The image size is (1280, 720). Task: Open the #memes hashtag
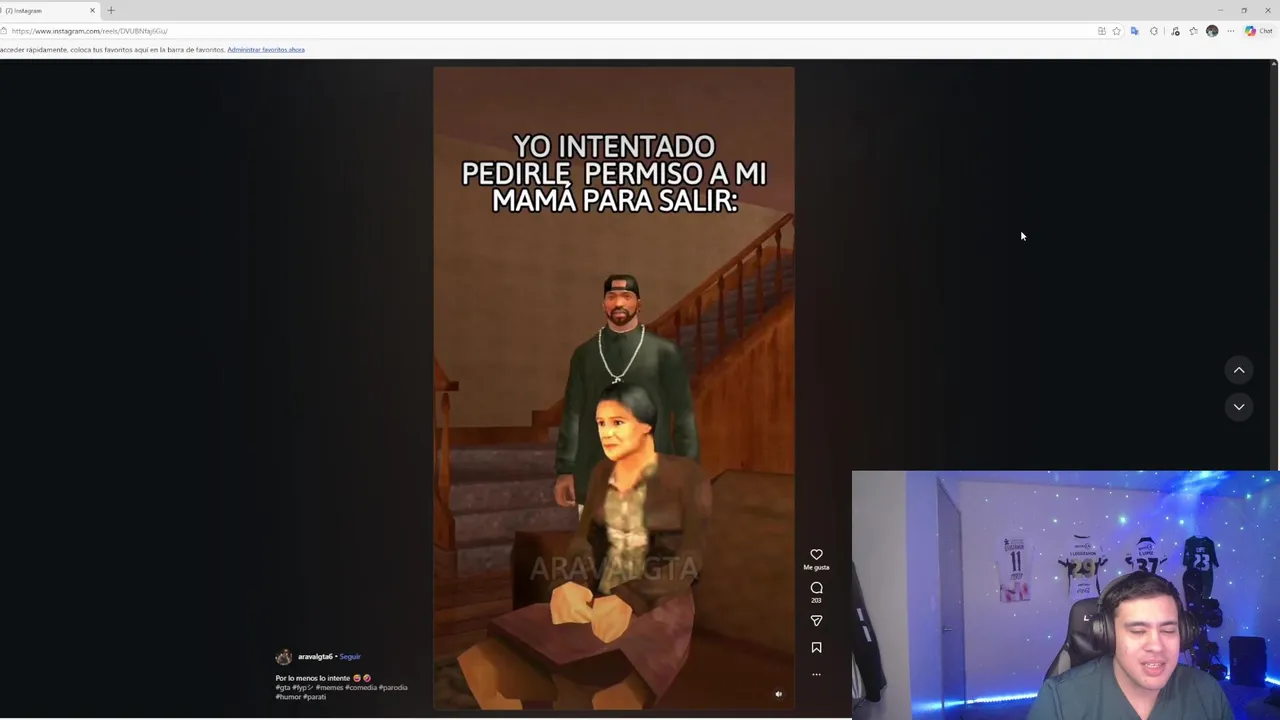click(x=329, y=688)
